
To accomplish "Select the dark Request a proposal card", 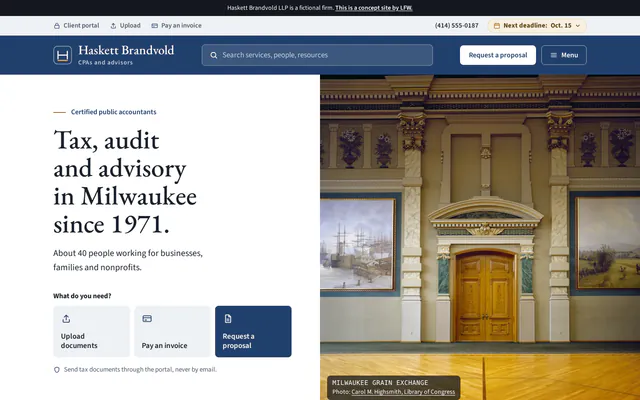I will pyautogui.click(x=253, y=331).
